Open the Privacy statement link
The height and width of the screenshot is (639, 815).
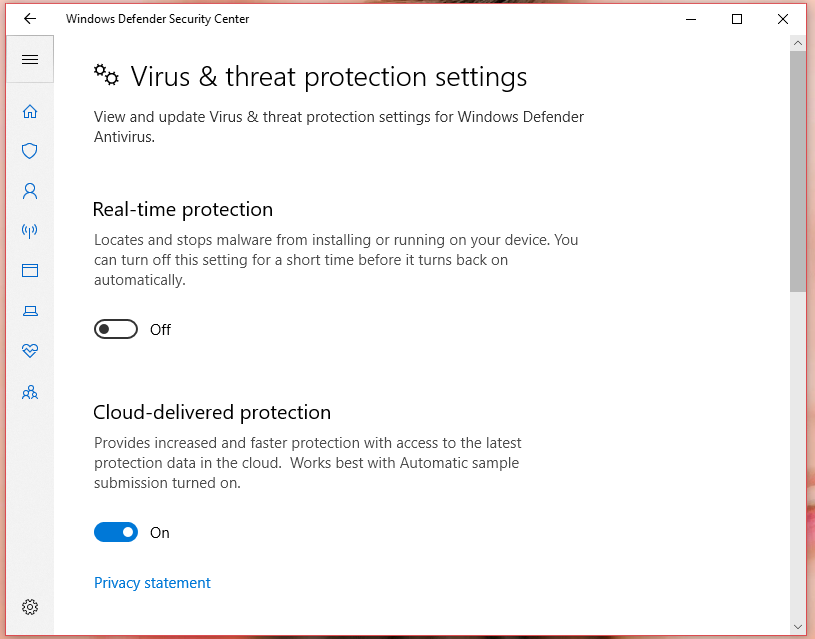pos(152,582)
